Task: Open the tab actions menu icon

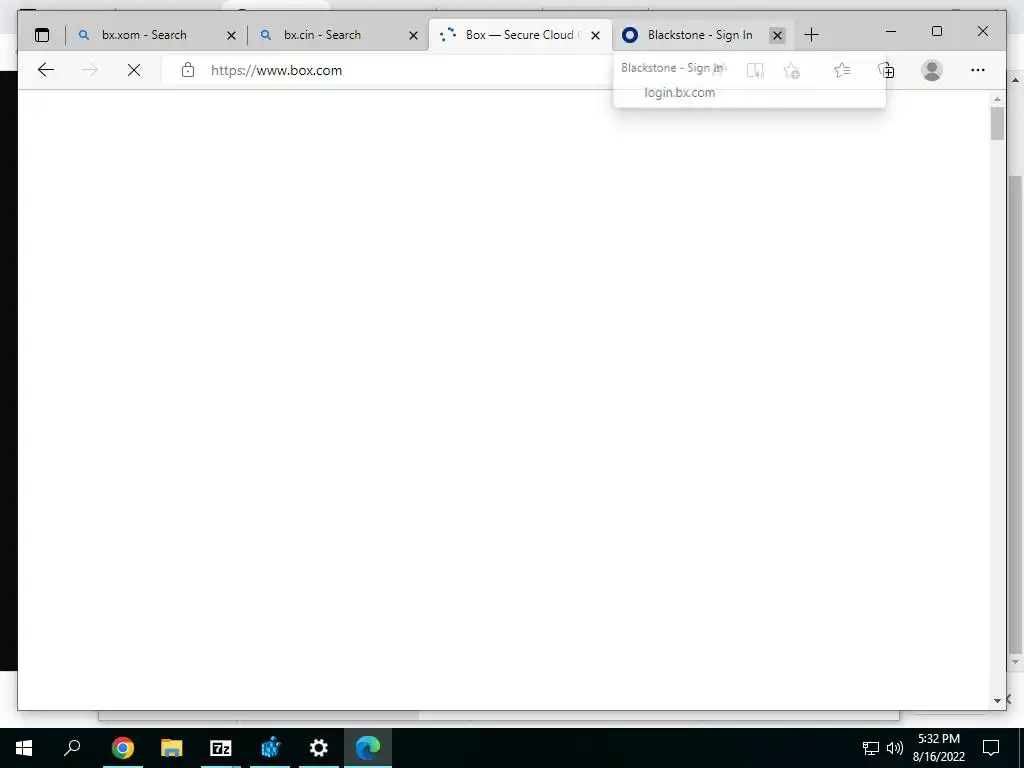Action: pyautogui.click(x=42, y=35)
